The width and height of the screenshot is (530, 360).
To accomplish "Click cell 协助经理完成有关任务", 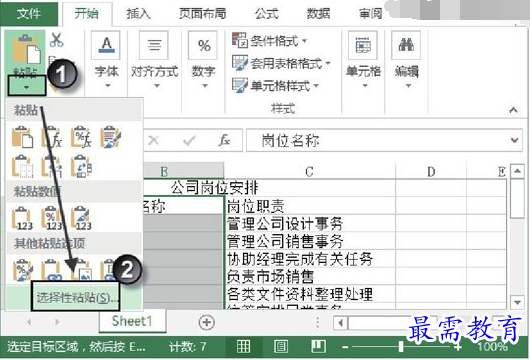I will (310, 259).
